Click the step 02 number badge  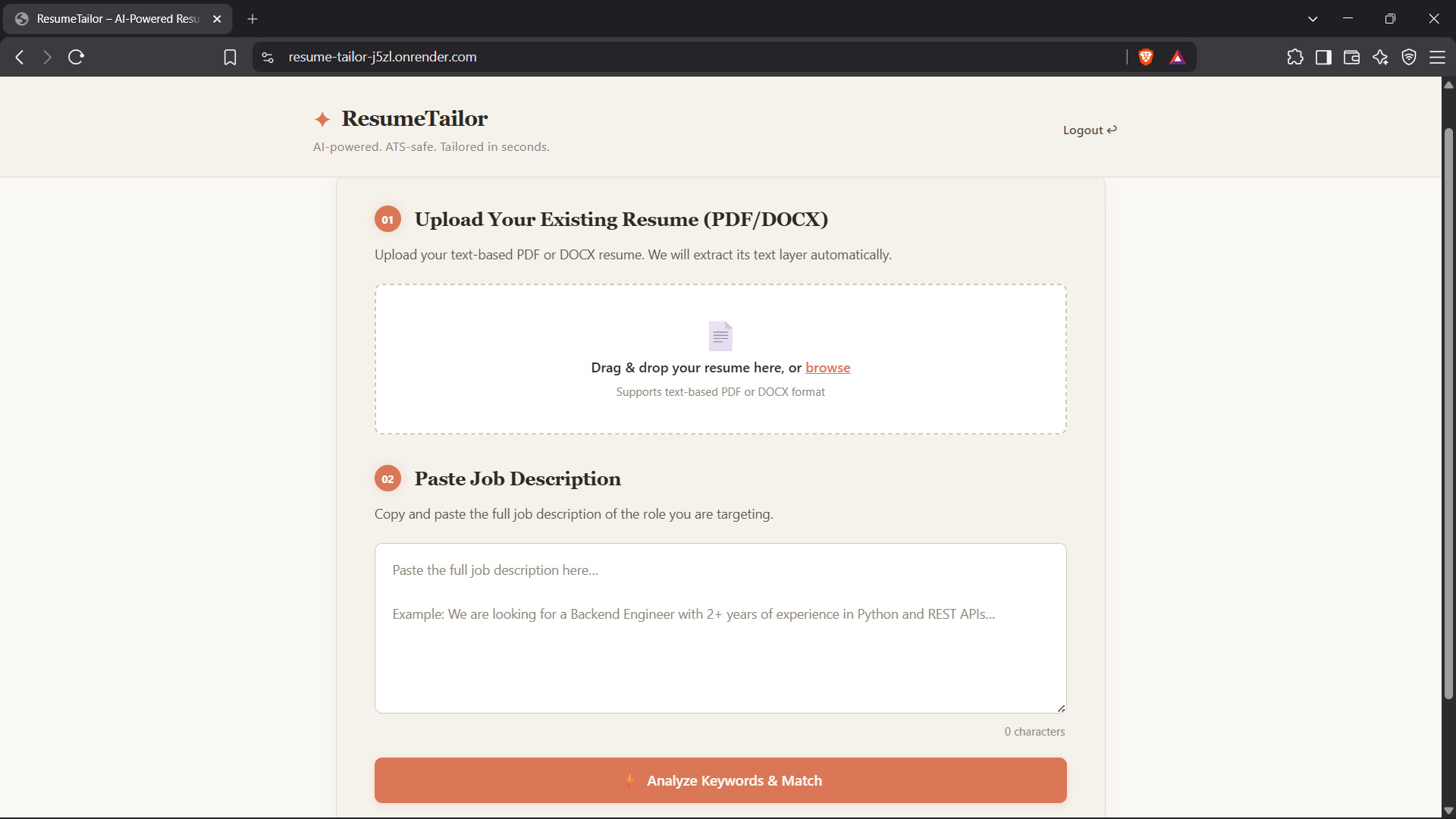pyautogui.click(x=388, y=479)
